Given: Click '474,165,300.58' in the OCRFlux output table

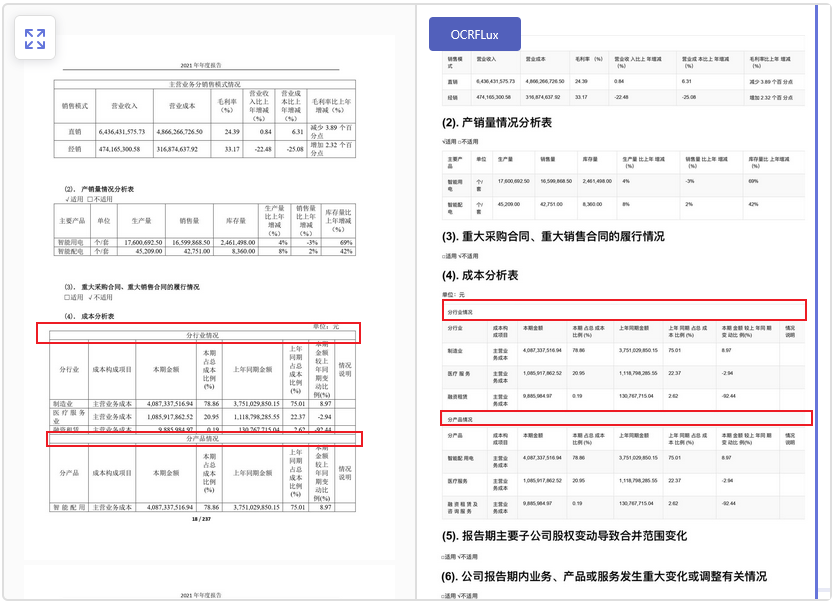Looking at the screenshot, I should tap(494, 97).
